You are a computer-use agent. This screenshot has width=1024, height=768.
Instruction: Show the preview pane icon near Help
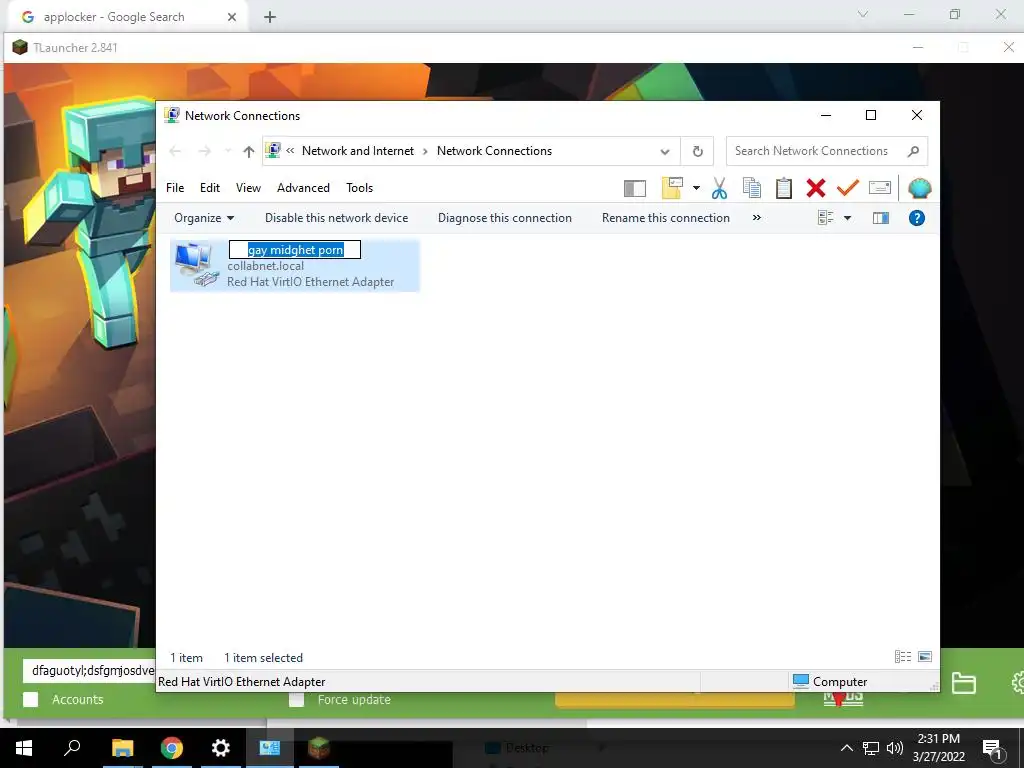coord(881,218)
